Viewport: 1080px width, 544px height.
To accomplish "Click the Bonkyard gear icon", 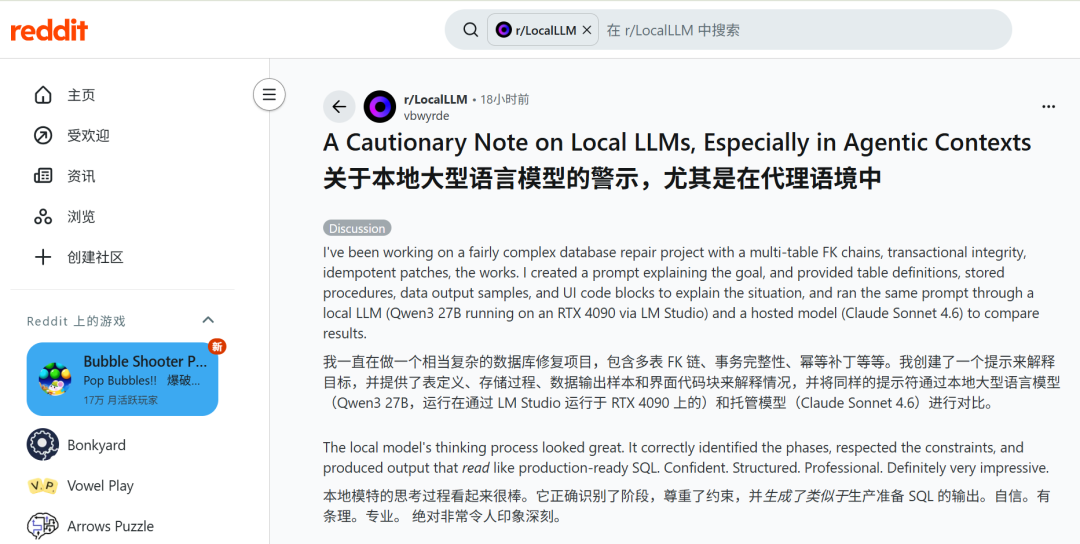I will [x=43, y=445].
